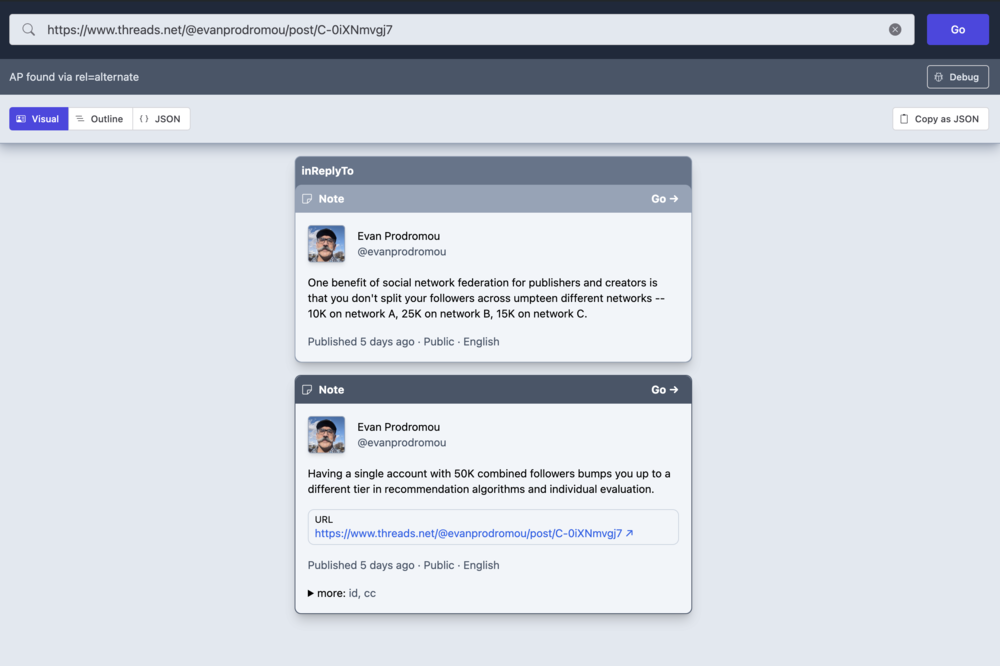
Task: Open the threads.net post URL link
Action: click(468, 534)
